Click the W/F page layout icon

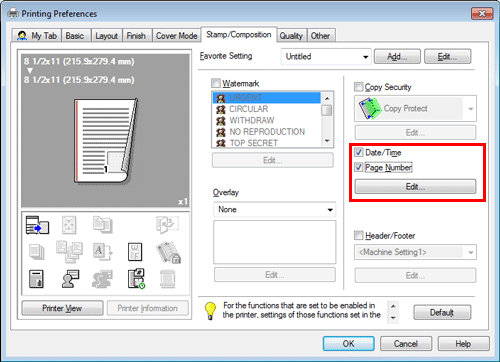coord(135,252)
